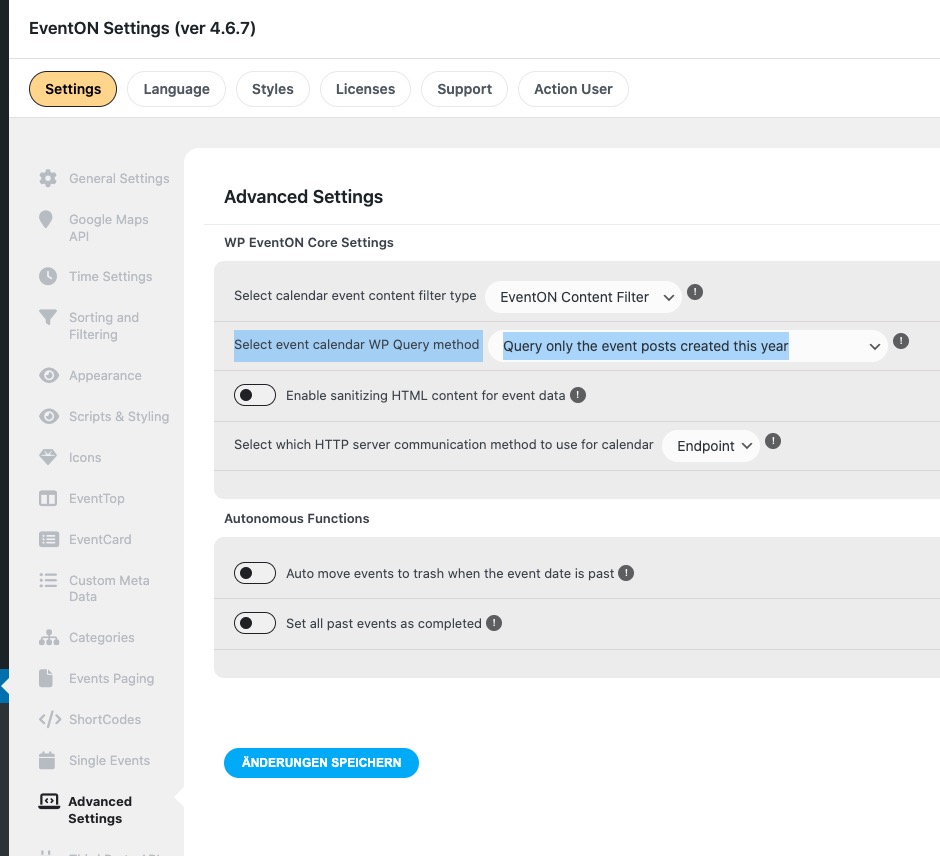
Task: Click the Categories hierarchy icon
Action: tap(49, 637)
